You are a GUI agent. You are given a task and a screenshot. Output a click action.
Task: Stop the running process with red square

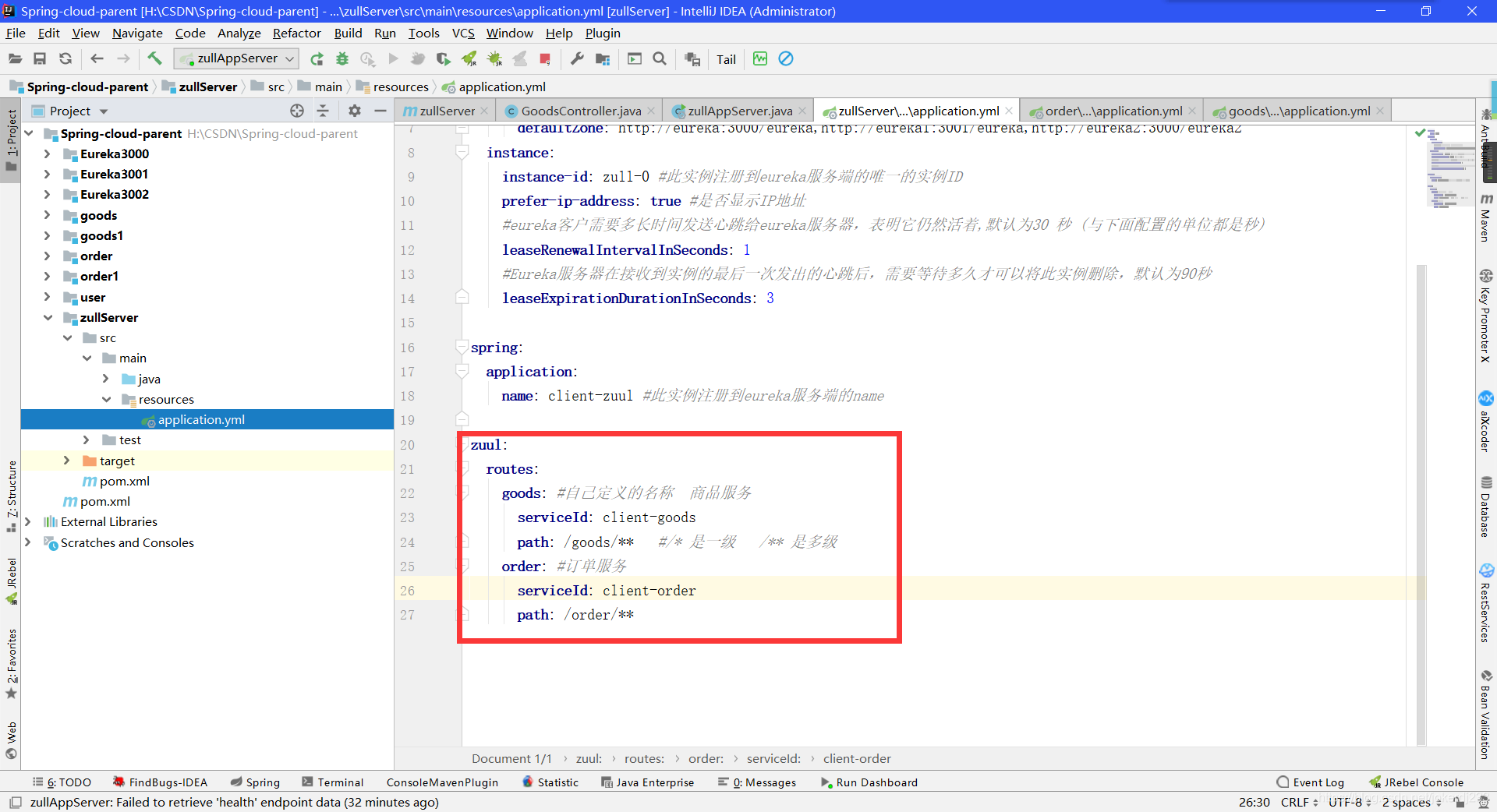pos(545,58)
